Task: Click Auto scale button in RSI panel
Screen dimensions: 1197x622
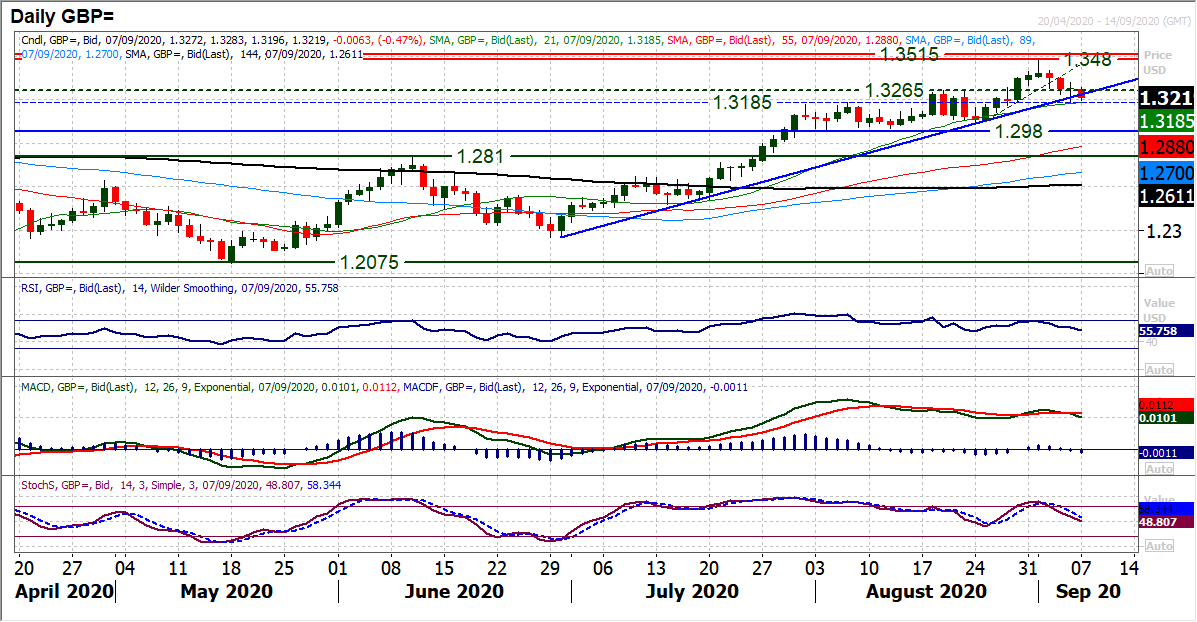Action: (1158, 370)
